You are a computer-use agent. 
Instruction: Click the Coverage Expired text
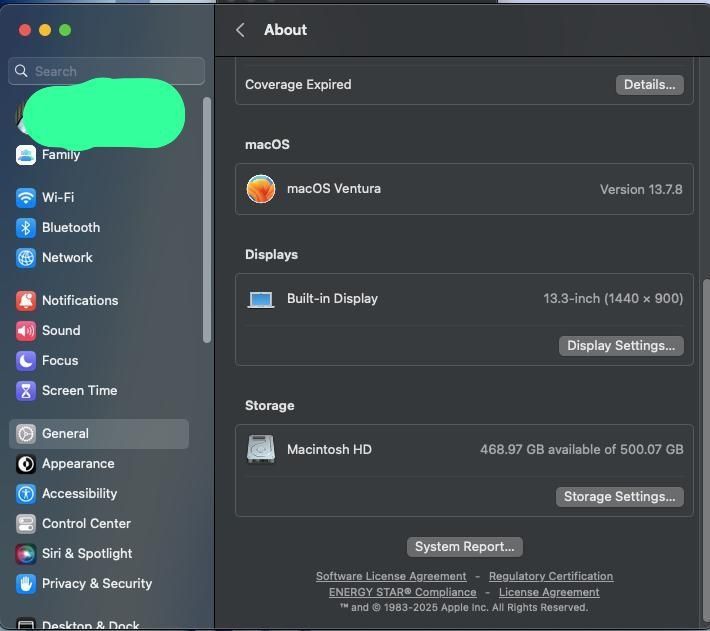(298, 84)
